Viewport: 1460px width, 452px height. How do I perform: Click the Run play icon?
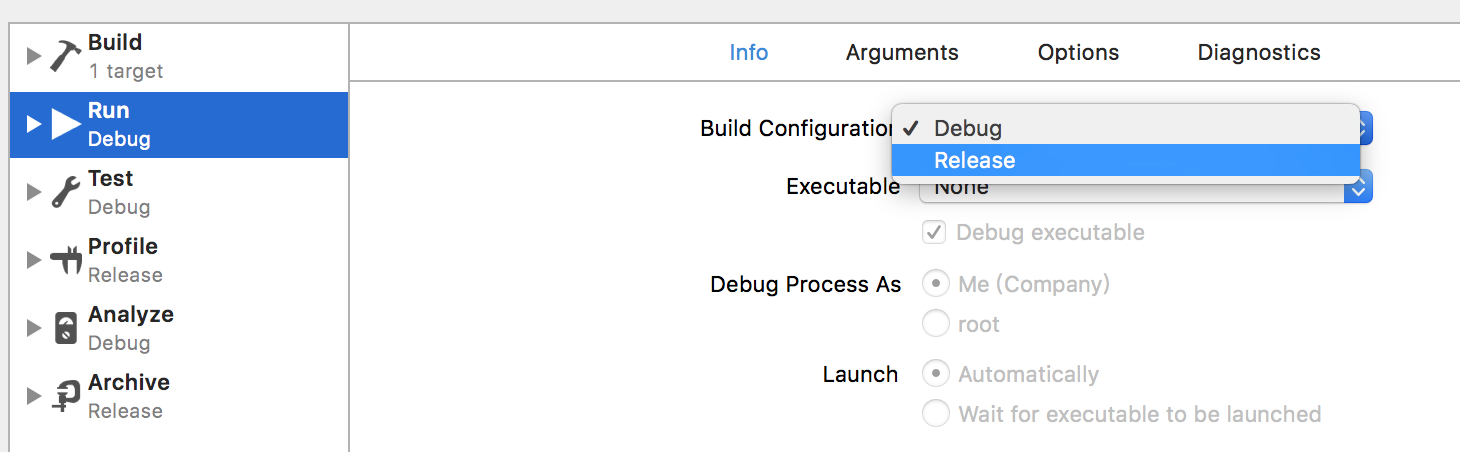click(66, 124)
